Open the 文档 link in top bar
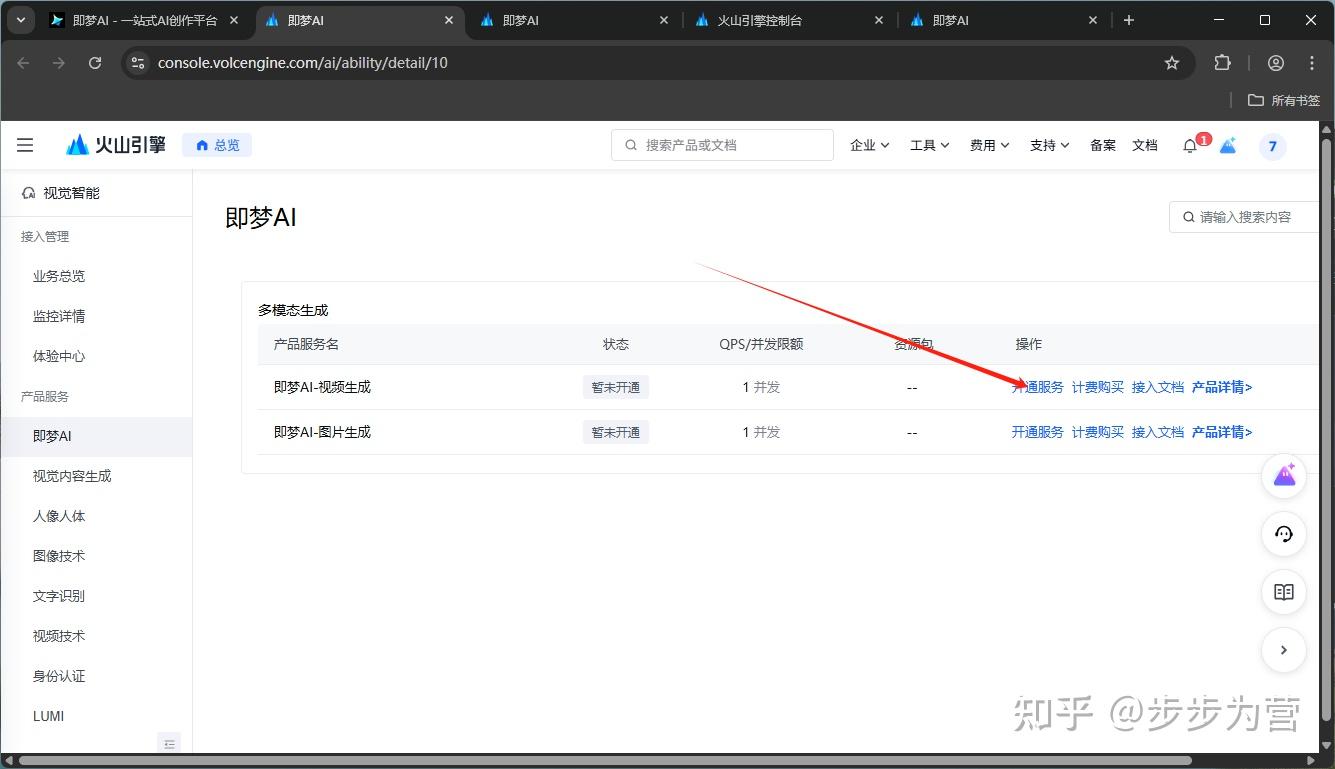Image resolution: width=1335 pixels, height=769 pixels. [1145, 145]
